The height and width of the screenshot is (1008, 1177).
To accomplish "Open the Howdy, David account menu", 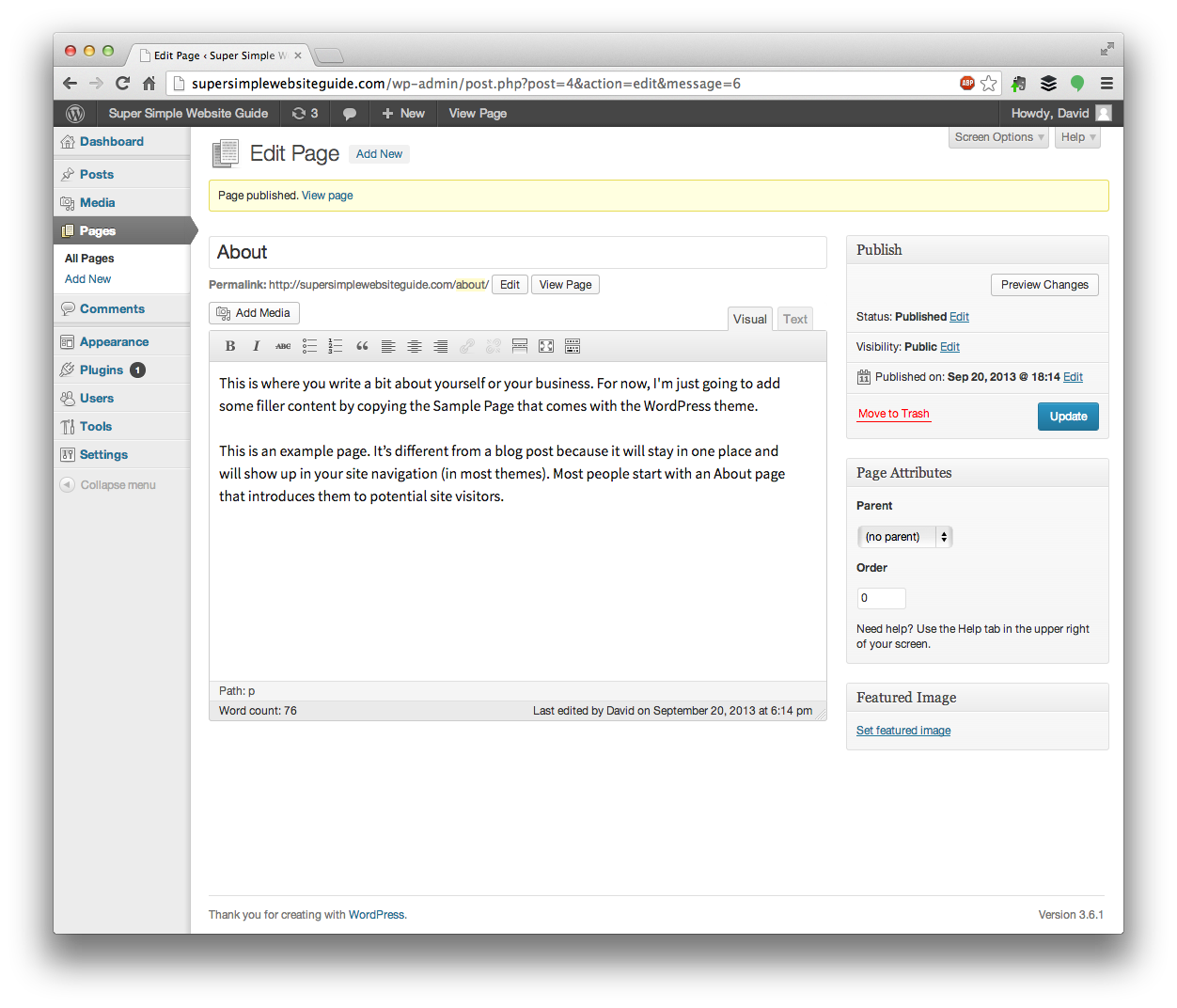I will (x=1060, y=114).
